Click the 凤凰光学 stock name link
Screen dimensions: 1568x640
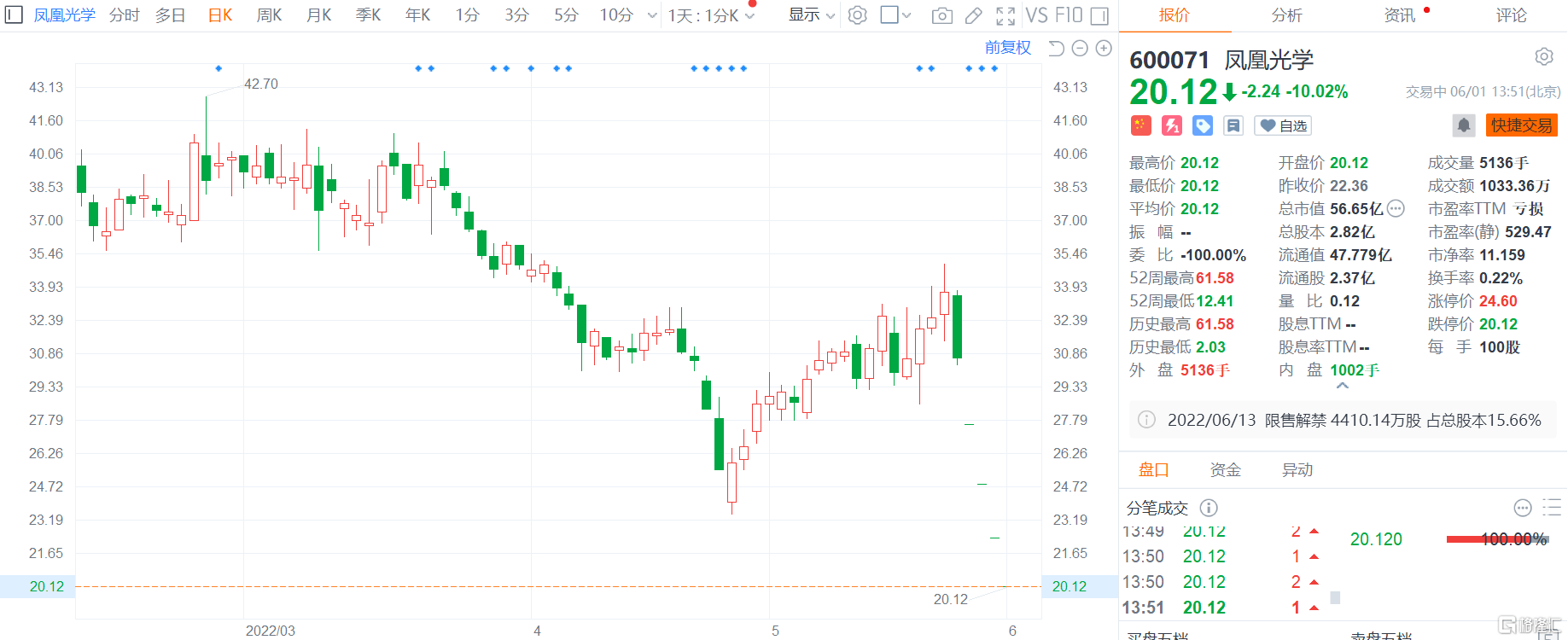(64, 15)
